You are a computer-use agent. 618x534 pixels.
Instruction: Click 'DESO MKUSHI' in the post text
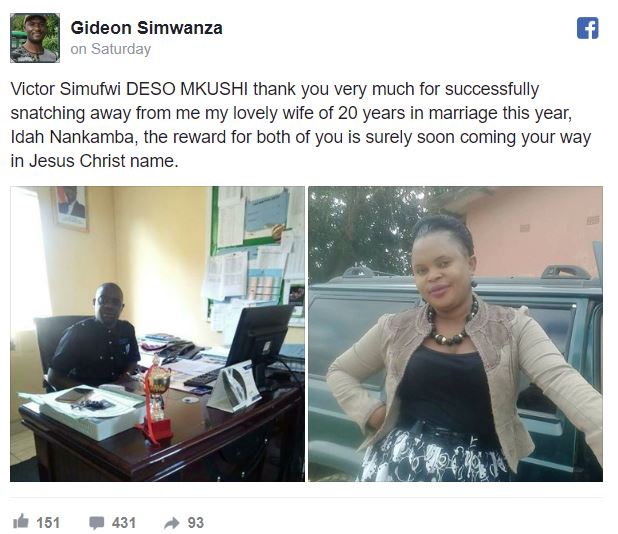[x=187, y=89]
